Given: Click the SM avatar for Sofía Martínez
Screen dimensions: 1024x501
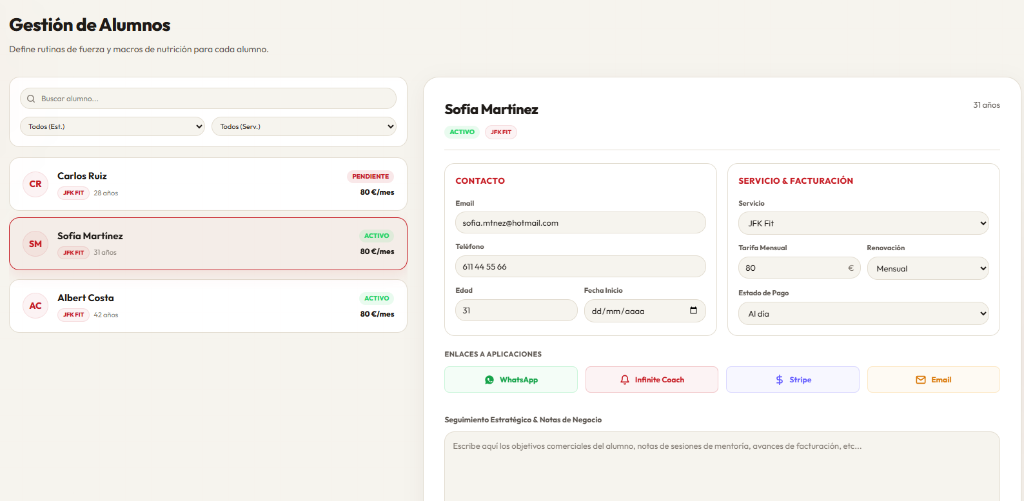Looking at the screenshot, I should [35, 244].
